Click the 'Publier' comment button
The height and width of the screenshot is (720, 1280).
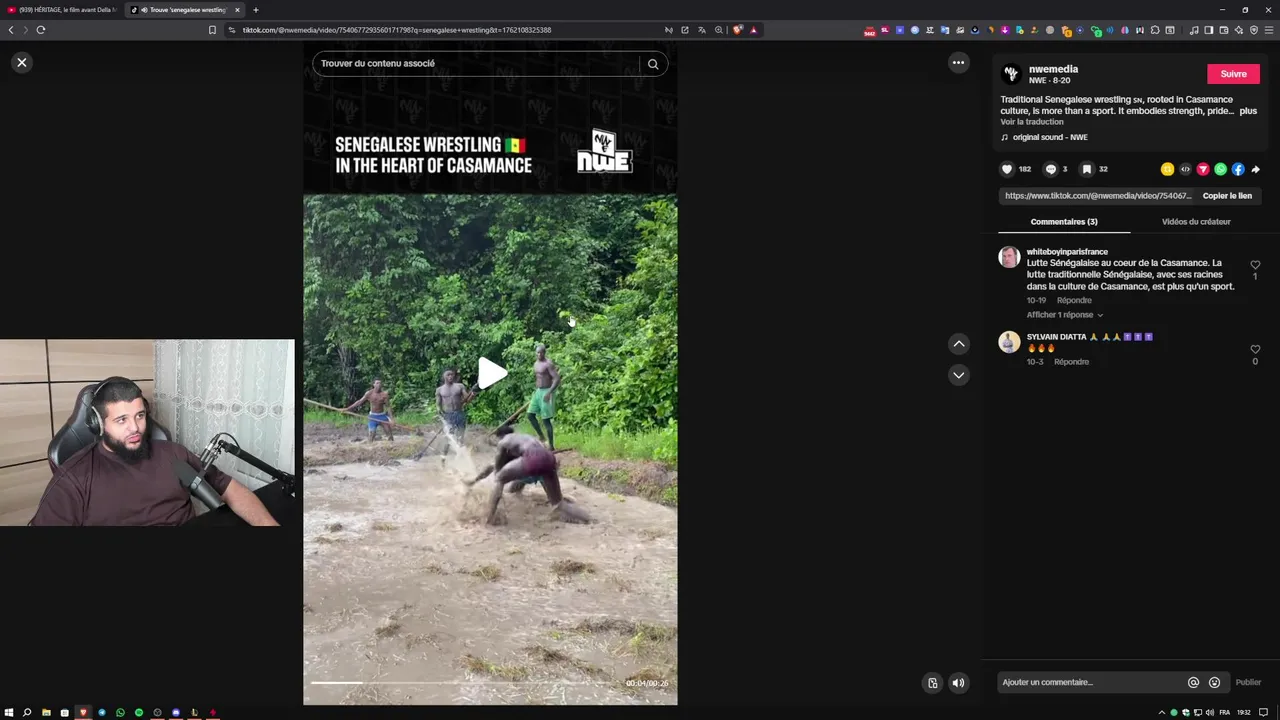pyautogui.click(x=1248, y=682)
